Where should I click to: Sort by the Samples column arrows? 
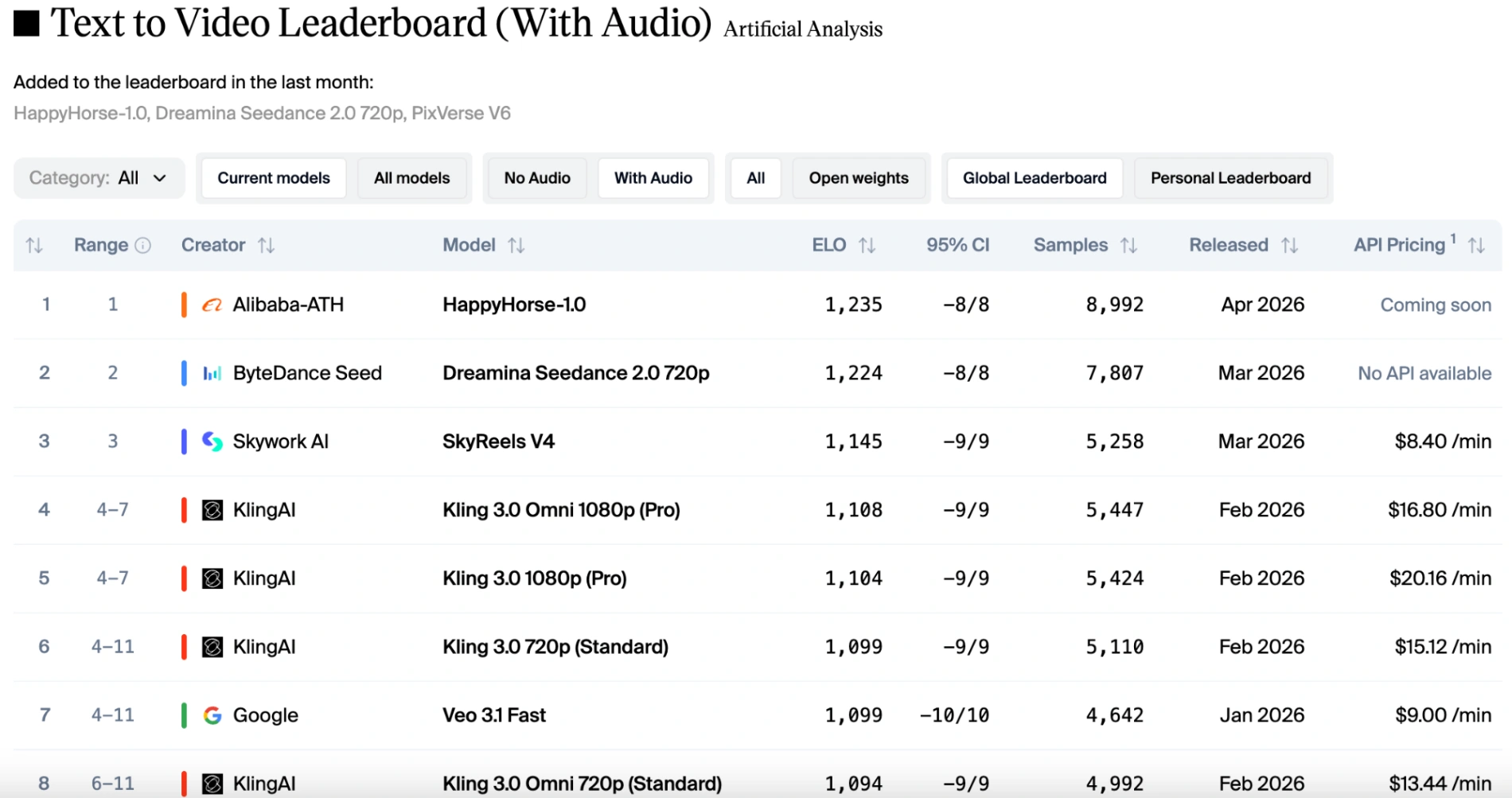pos(1128,245)
